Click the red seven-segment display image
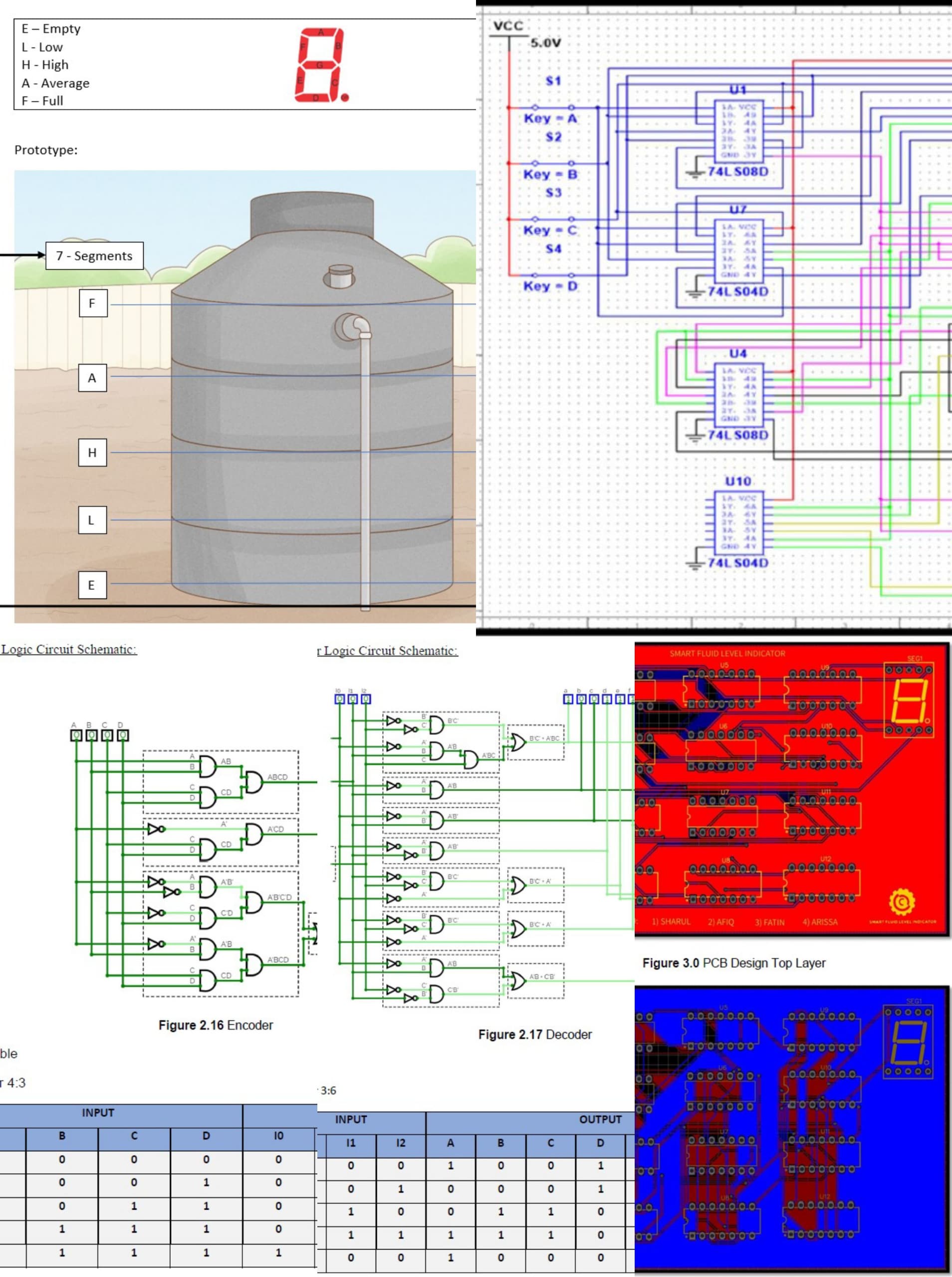Viewport: 952px width, 1277px height. [x=320, y=65]
